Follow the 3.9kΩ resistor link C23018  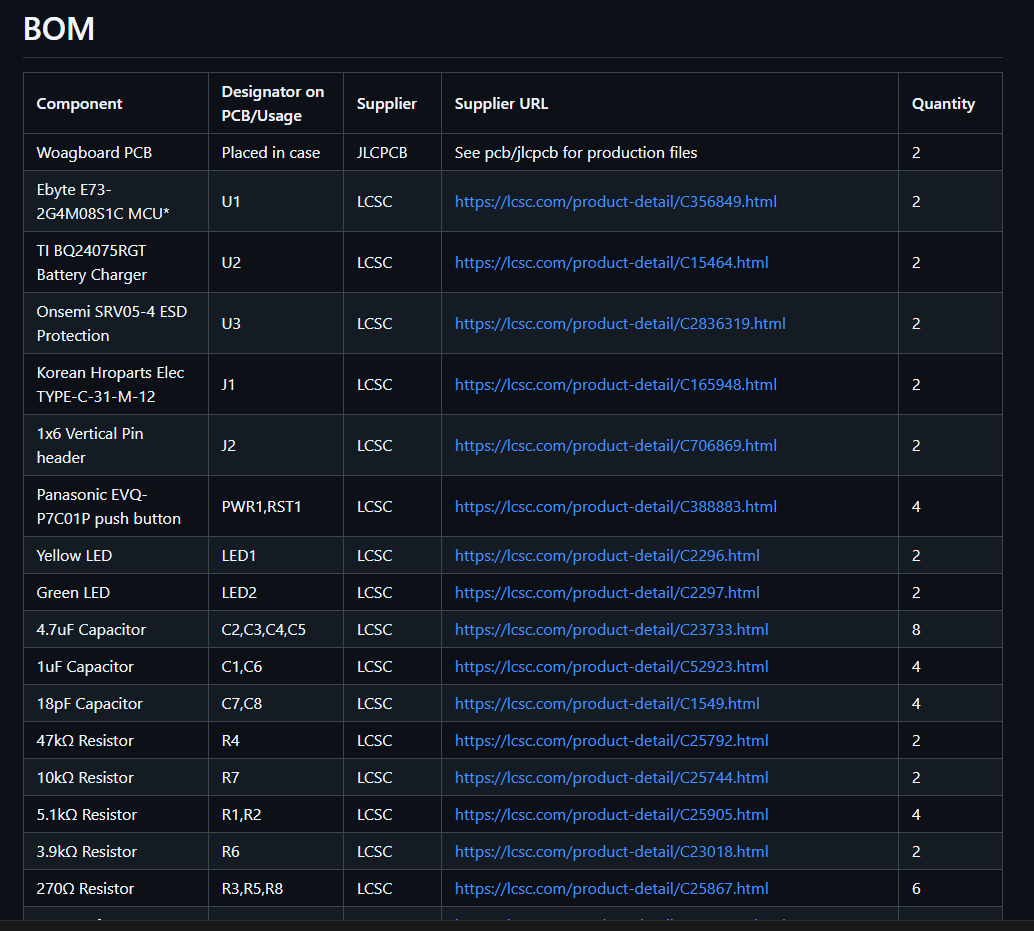(x=611, y=851)
